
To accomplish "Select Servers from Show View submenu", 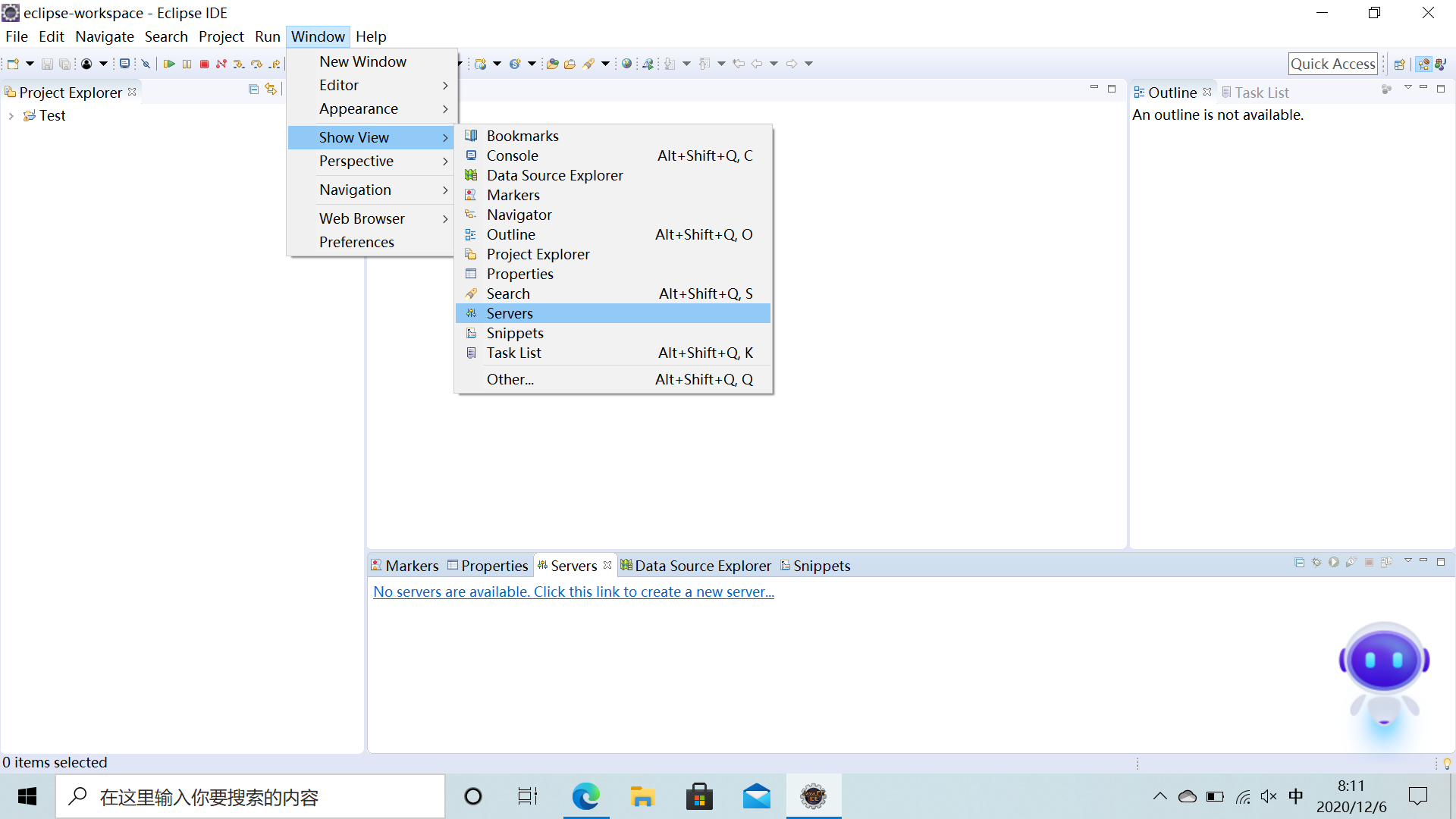I will pos(510,313).
